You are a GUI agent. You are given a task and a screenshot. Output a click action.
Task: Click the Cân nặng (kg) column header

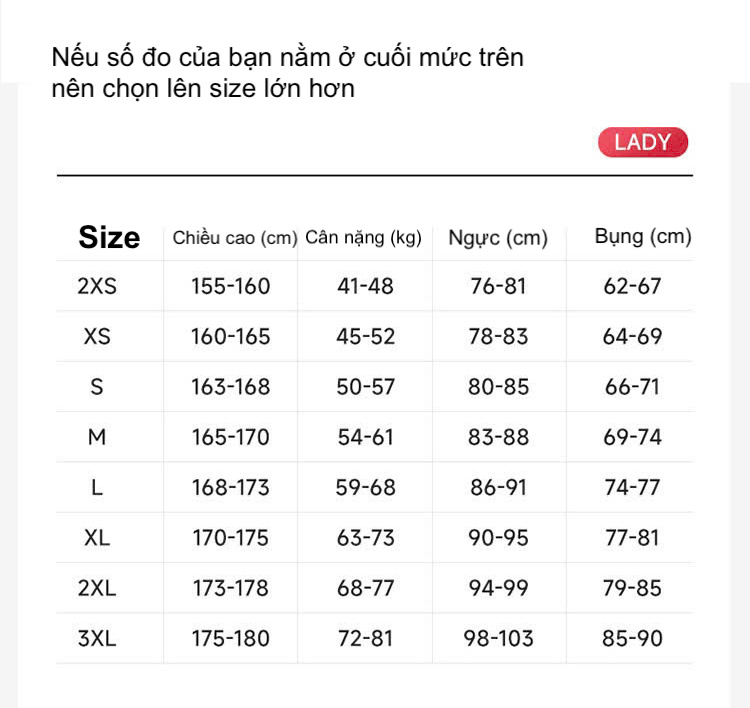tap(364, 237)
